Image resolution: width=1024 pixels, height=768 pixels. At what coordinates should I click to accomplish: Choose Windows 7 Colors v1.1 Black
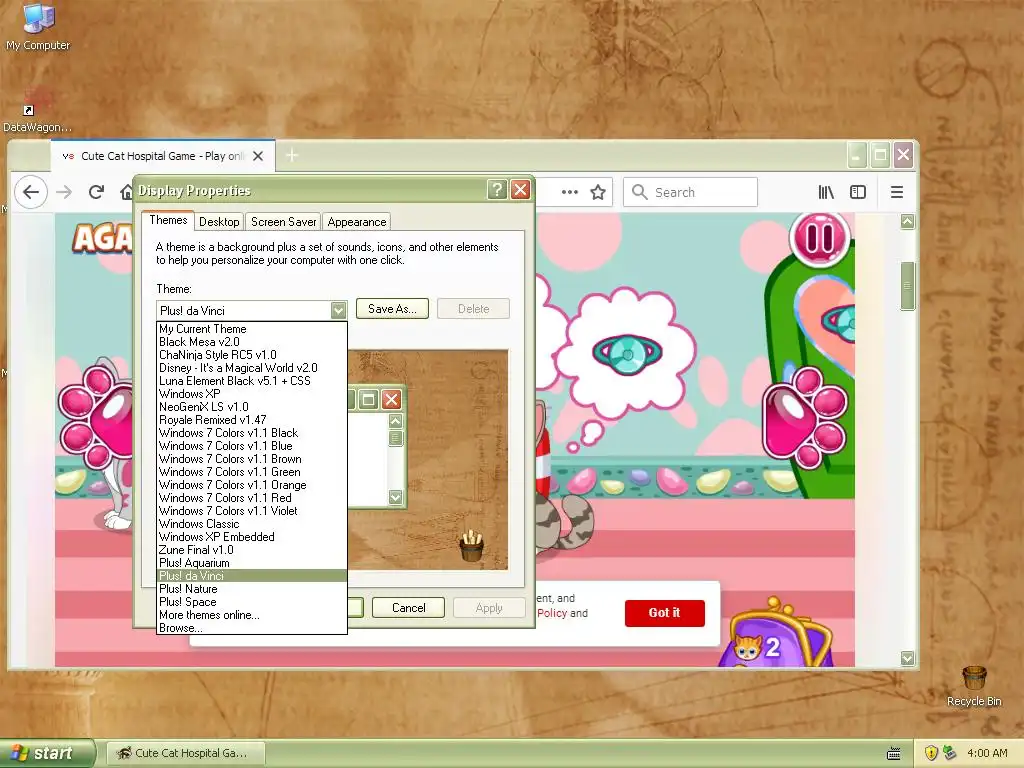(x=252, y=433)
